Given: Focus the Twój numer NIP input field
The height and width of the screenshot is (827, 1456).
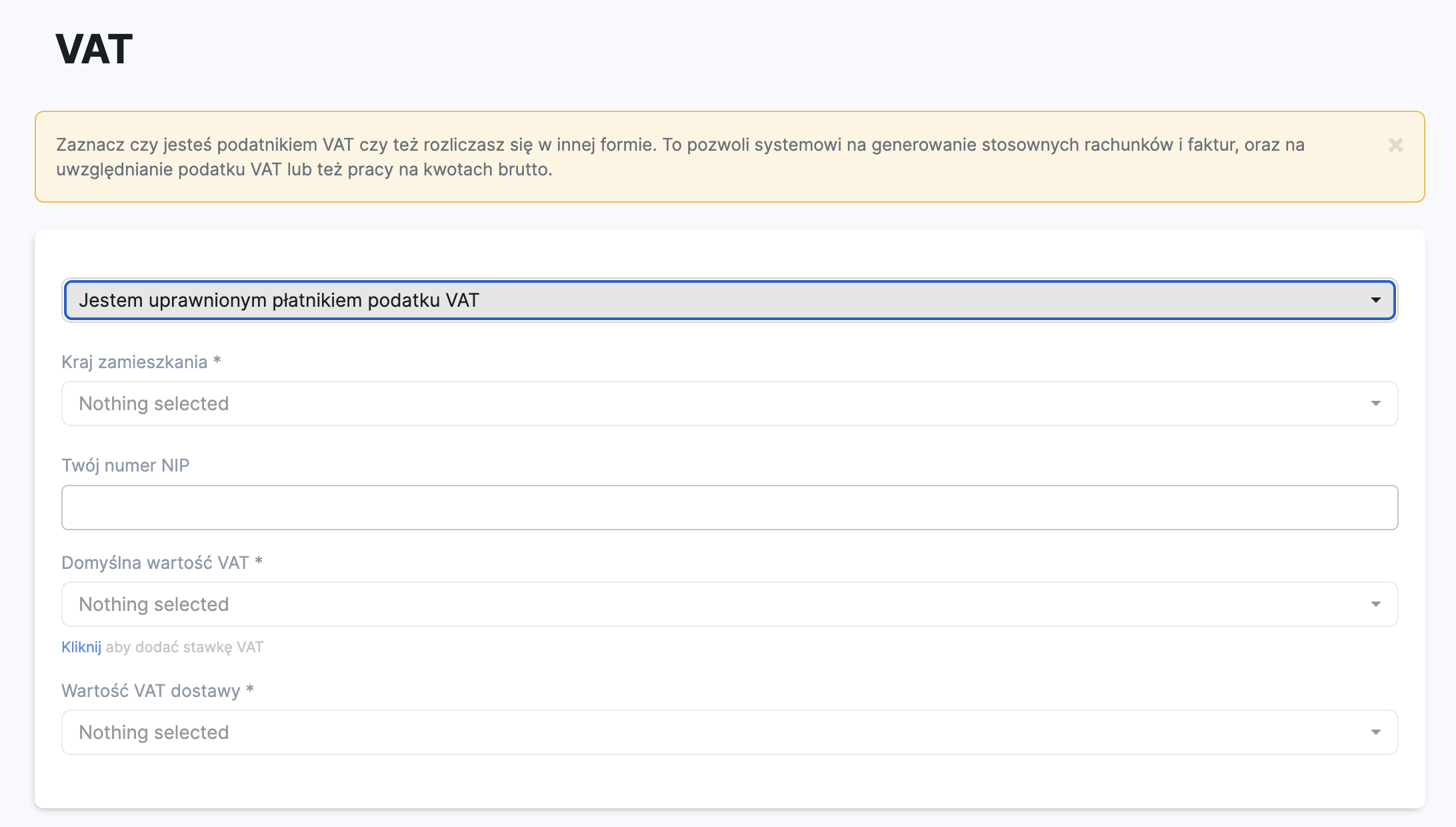Looking at the screenshot, I should (729, 508).
